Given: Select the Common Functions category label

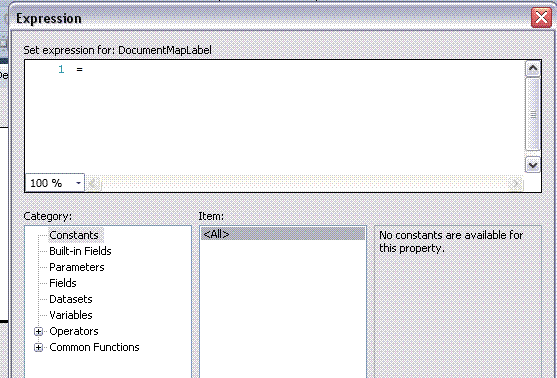Looking at the screenshot, I should coord(94,347).
